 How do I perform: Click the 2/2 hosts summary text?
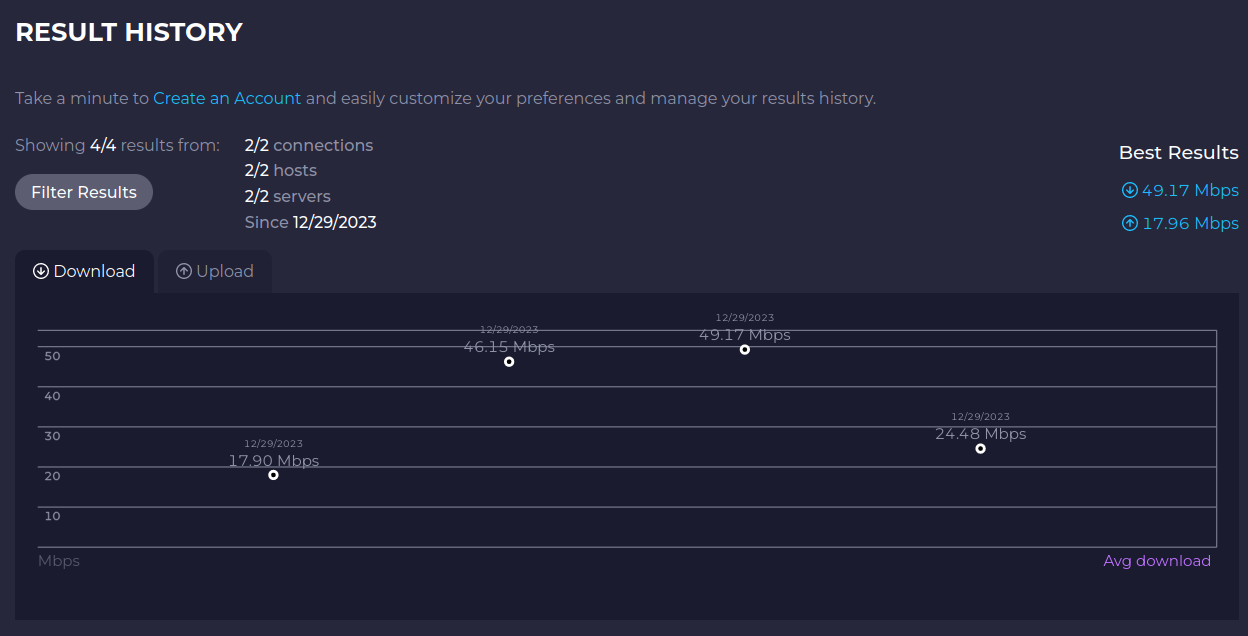280,170
